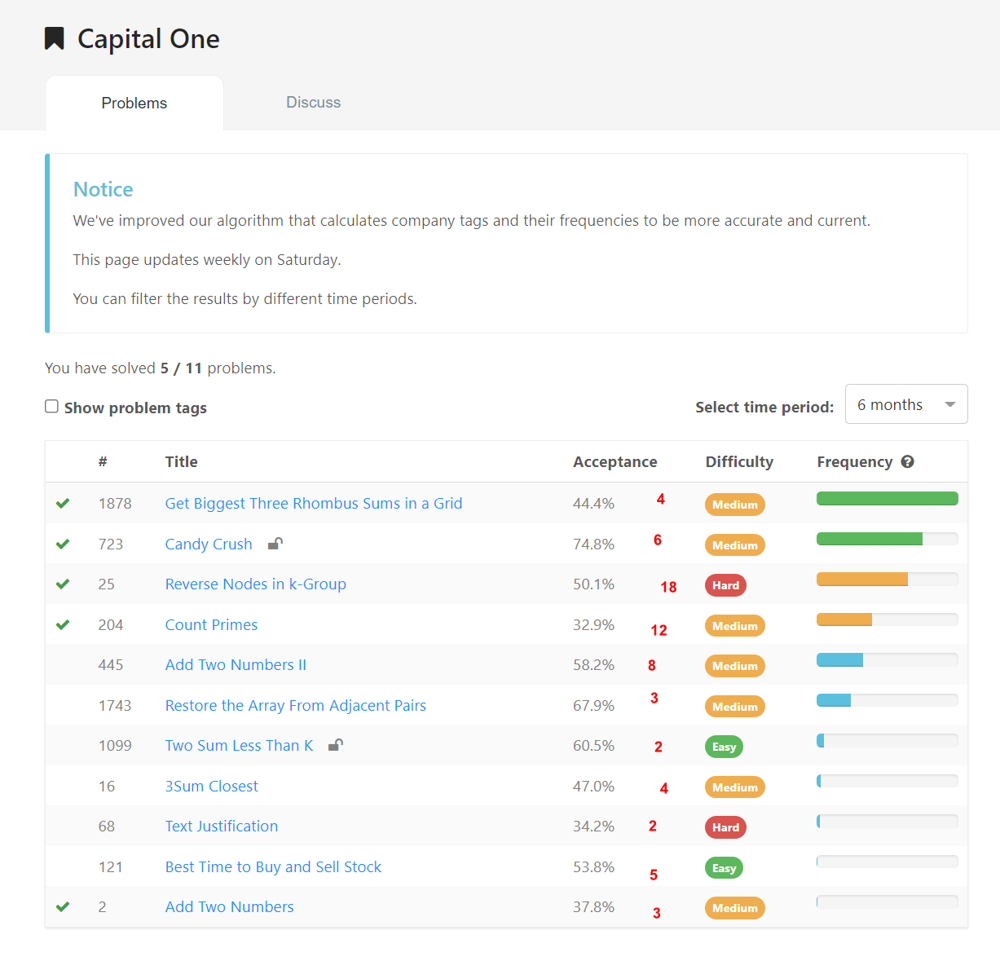Open the 3Sum Closest problem

[211, 786]
